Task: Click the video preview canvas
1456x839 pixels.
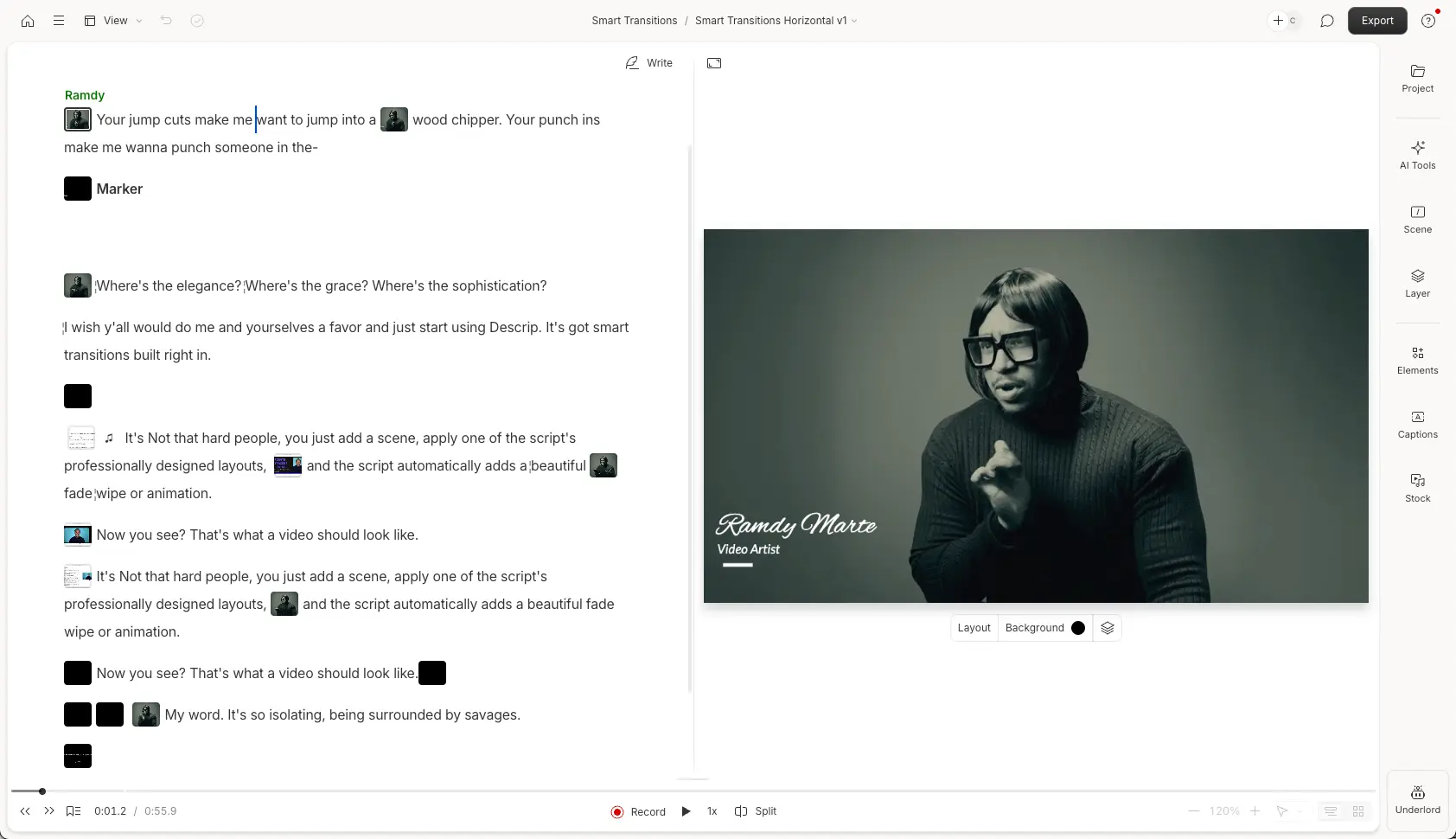Action: click(x=1036, y=416)
